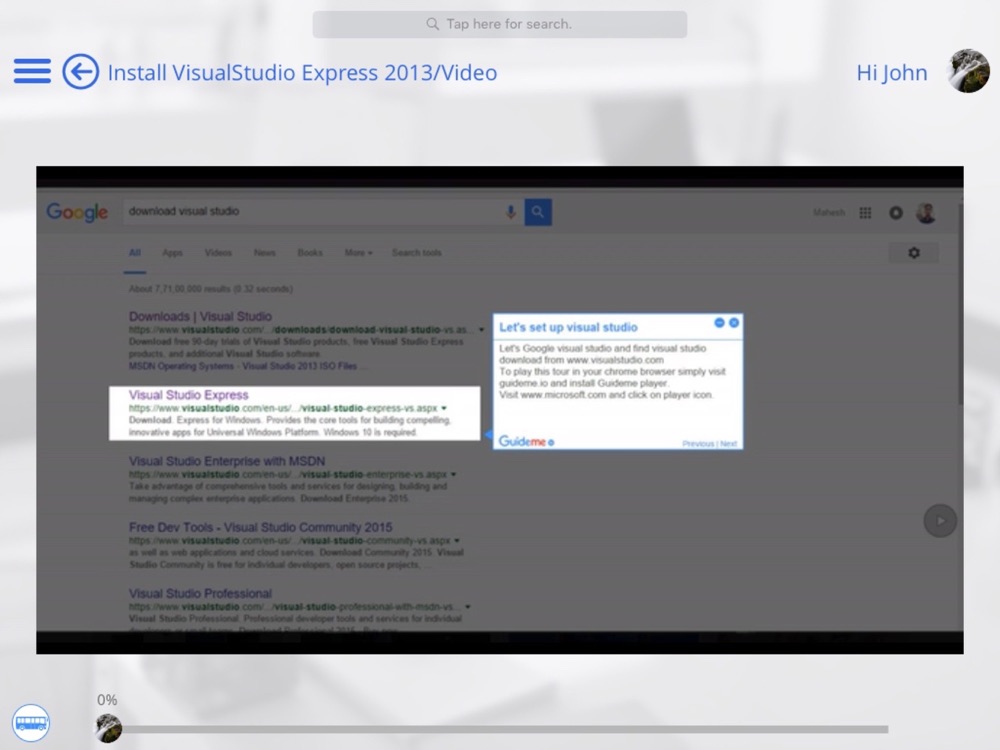Open John's profile avatar
Screen dimensions: 1000x750
point(969,71)
